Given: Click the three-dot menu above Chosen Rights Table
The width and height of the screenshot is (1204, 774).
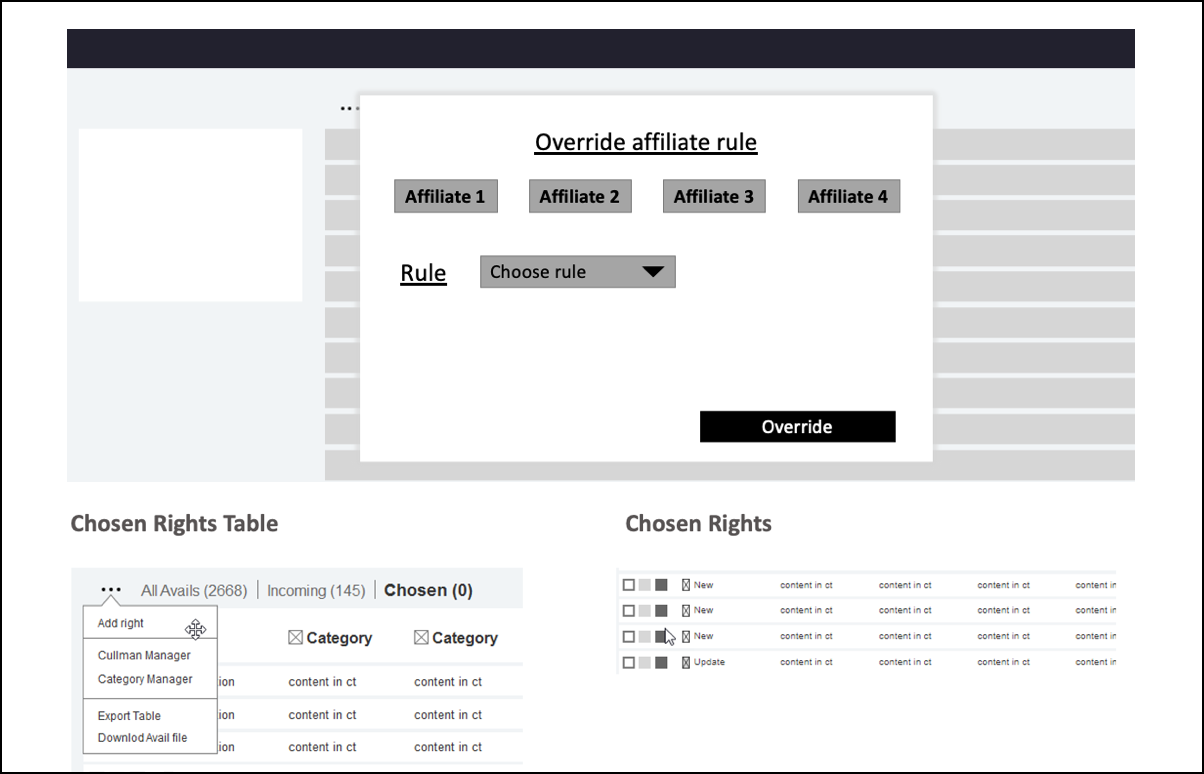Looking at the screenshot, I should (111, 590).
